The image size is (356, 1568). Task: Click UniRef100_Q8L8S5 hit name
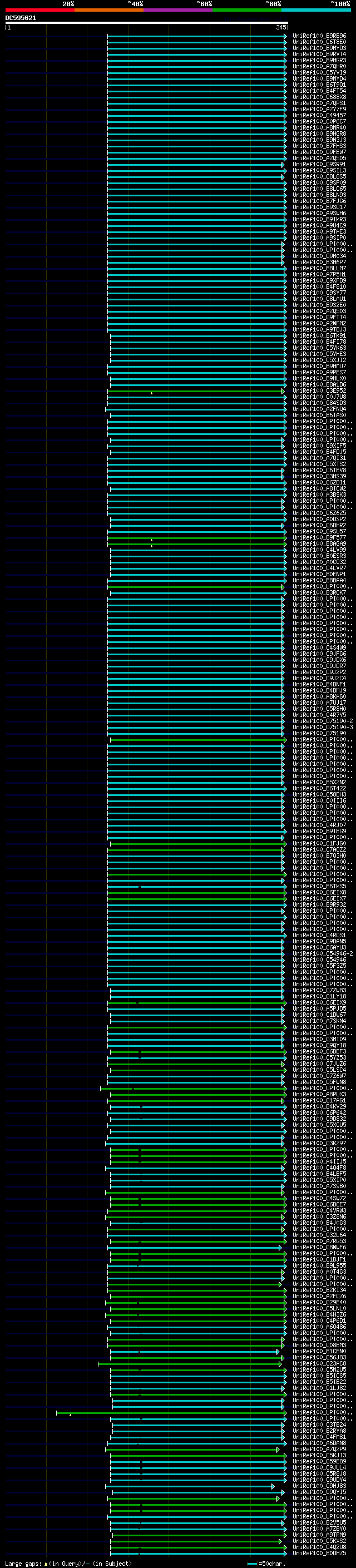coord(319,176)
